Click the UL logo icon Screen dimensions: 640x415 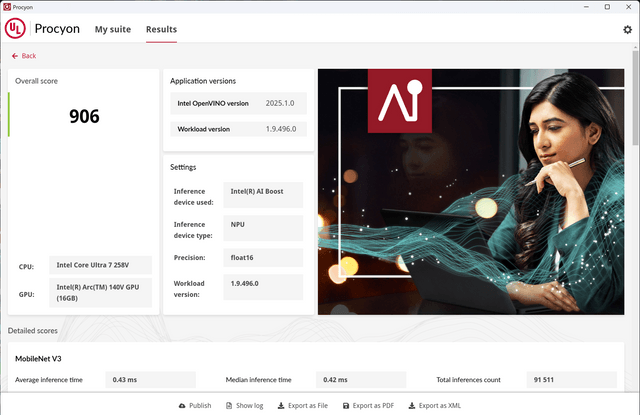pos(15,29)
